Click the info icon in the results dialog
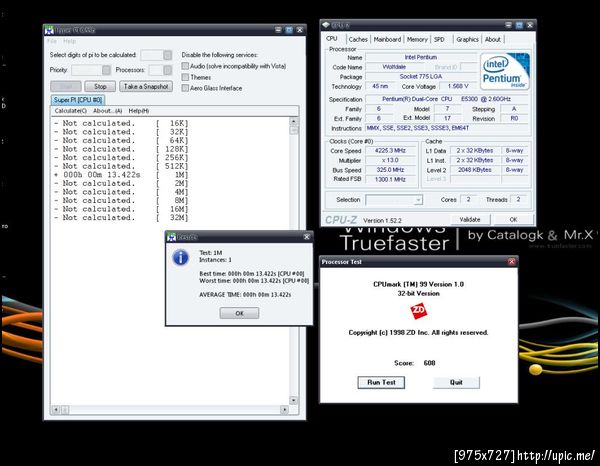The height and width of the screenshot is (466, 600). tap(181, 257)
